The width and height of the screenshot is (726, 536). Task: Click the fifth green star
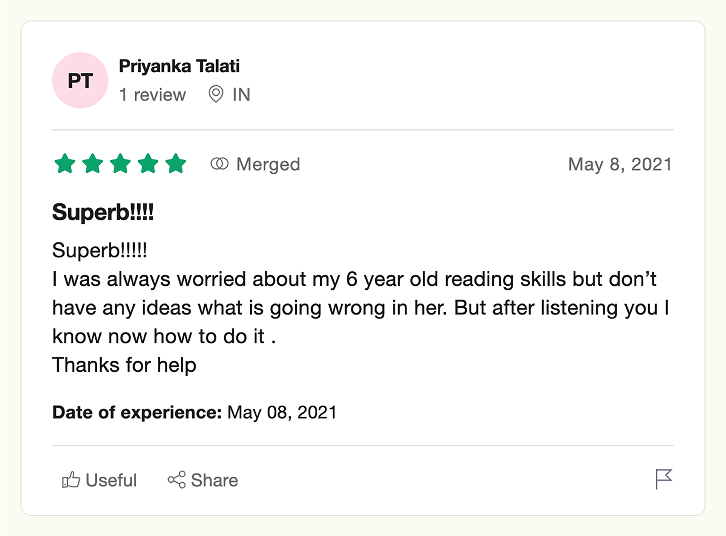click(x=176, y=163)
